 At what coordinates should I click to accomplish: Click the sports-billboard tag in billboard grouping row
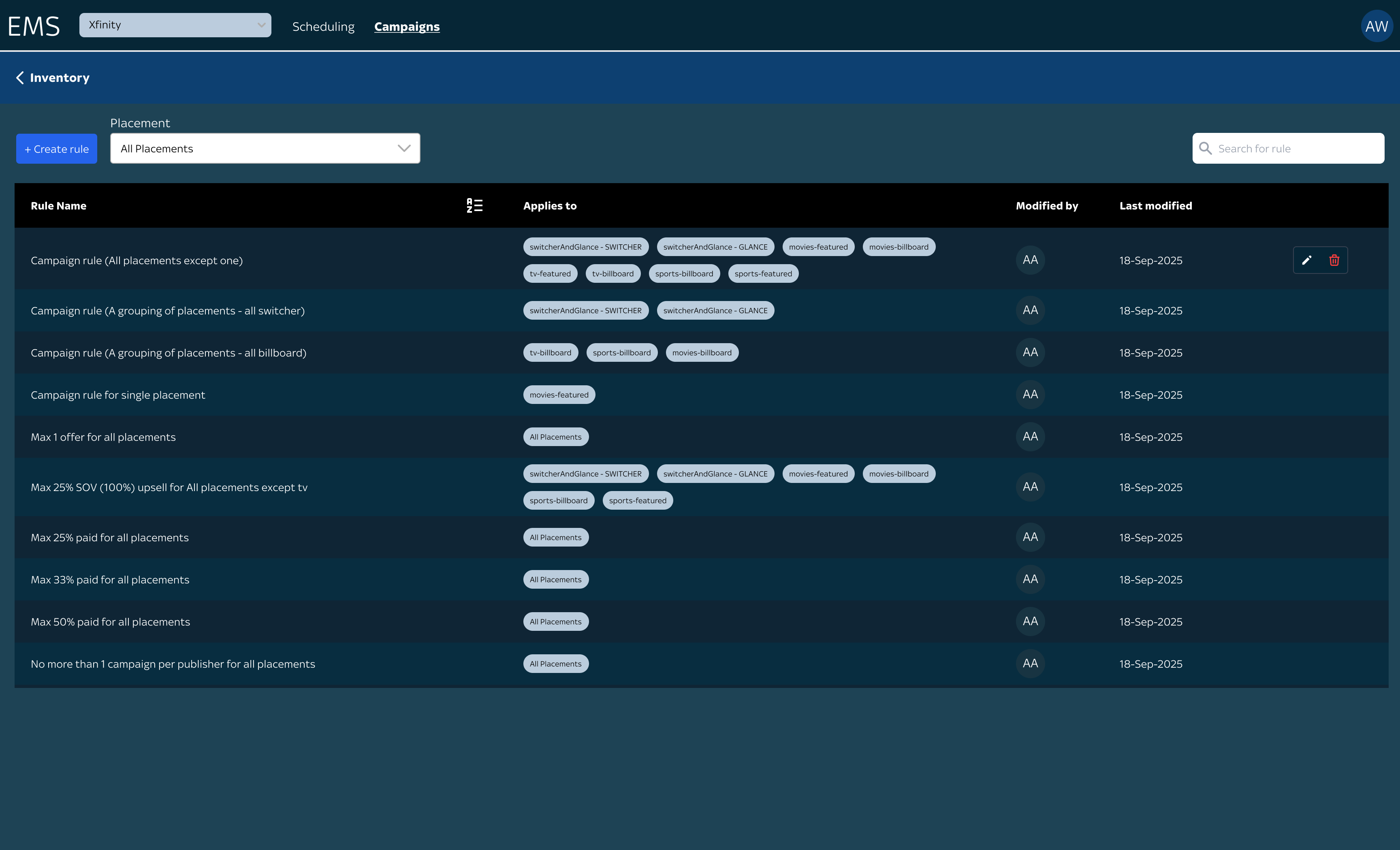pyautogui.click(x=621, y=353)
